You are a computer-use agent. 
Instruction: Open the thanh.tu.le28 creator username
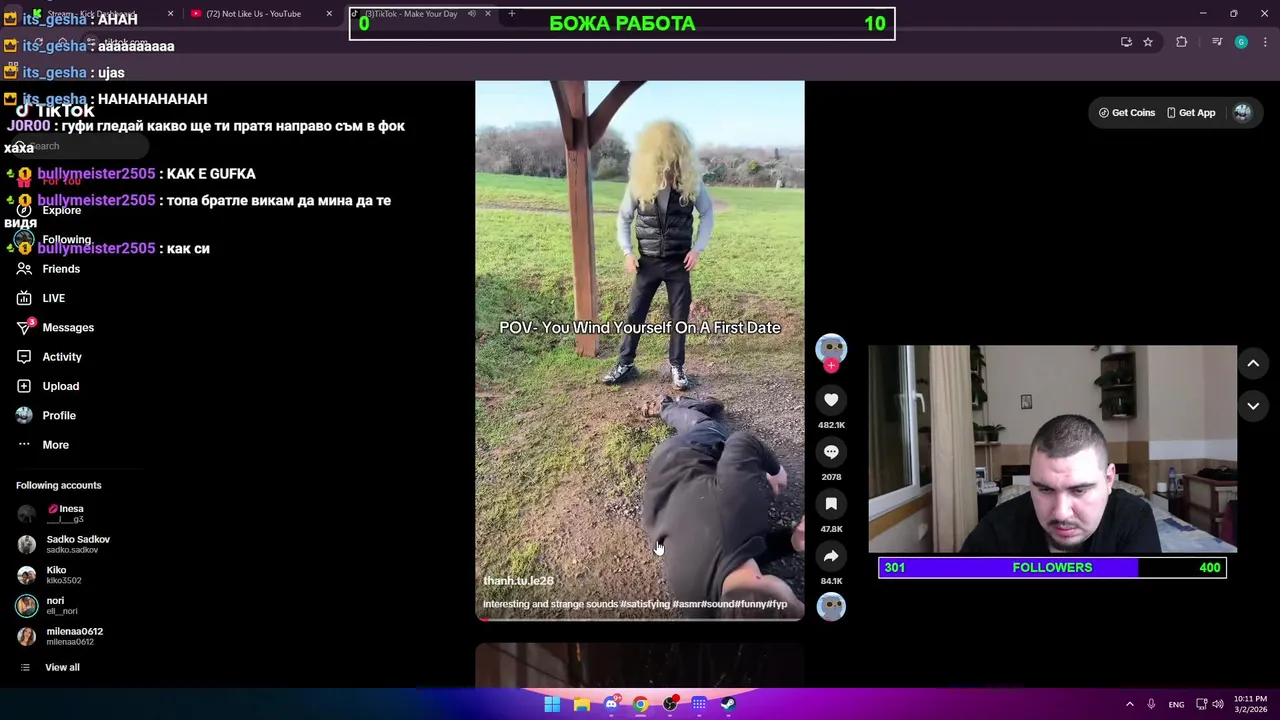[x=518, y=581]
